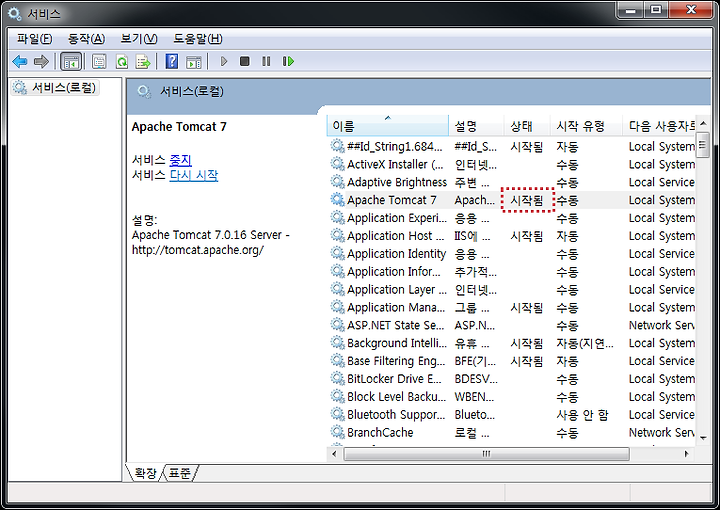
Task: Click the Restart Service icon
Action: click(288, 61)
